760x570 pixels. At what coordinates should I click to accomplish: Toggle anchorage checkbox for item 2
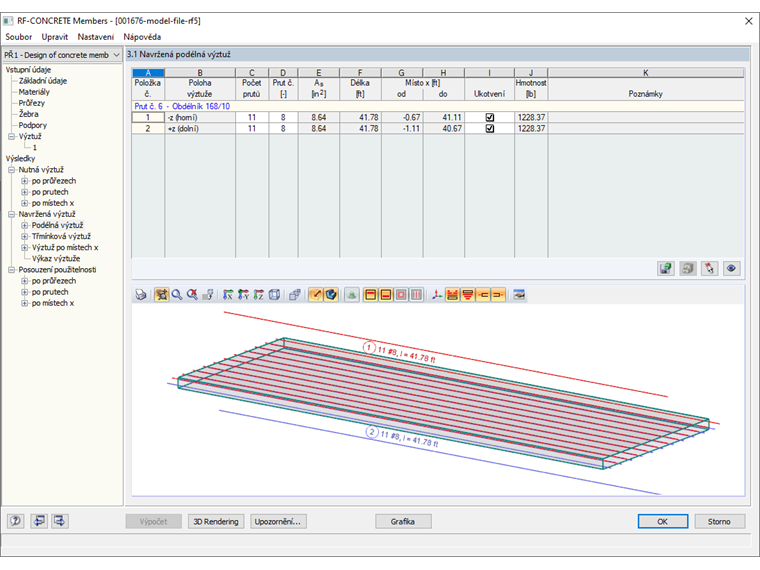coord(490,128)
